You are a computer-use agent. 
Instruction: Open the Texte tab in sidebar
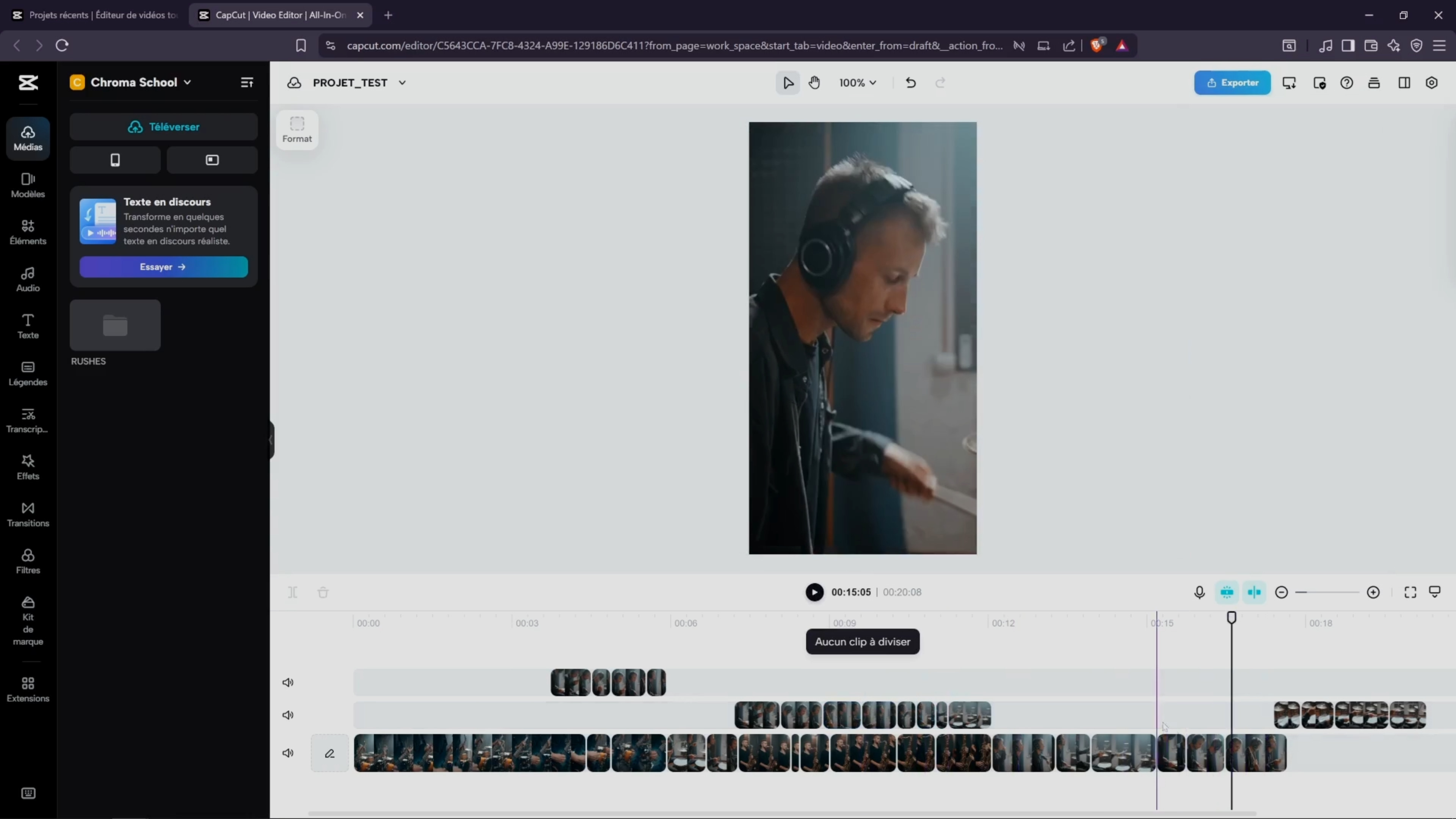click(x=28, y=326)
